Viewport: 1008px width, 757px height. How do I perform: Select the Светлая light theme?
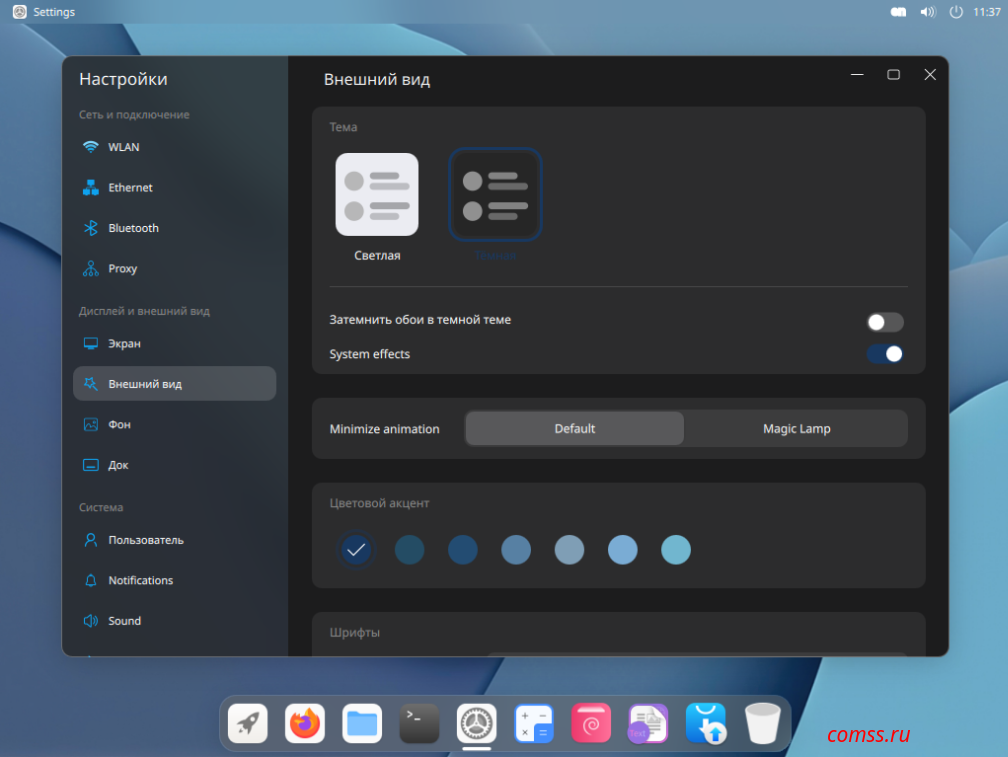[377, 194]
